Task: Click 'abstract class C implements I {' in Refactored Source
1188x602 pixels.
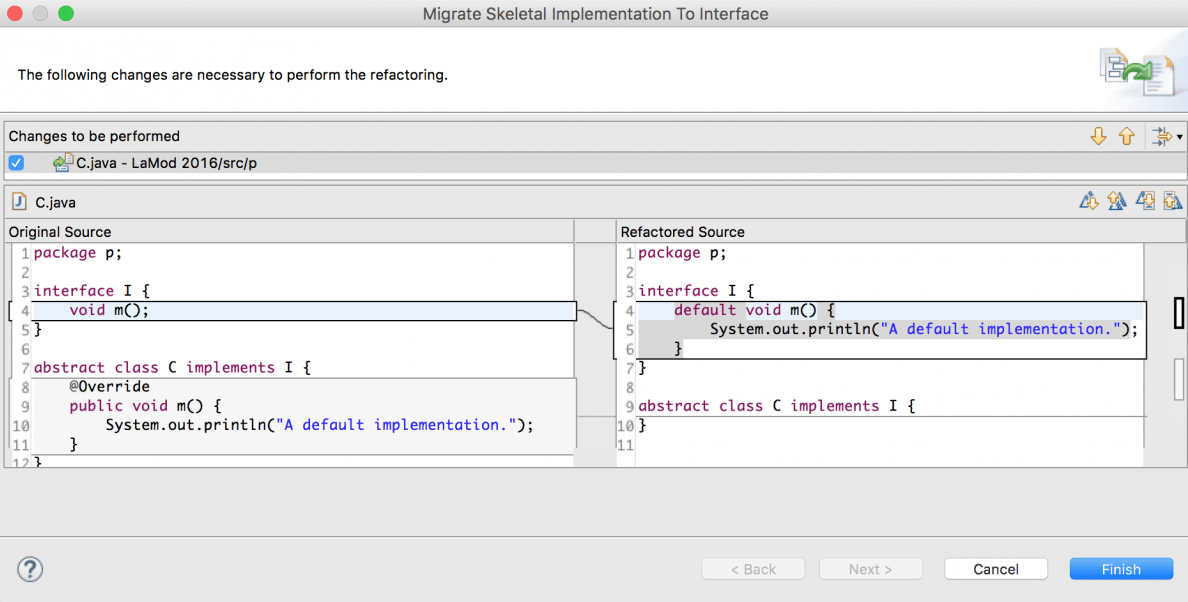Action: pyautogui.click(x=777, y=406)
